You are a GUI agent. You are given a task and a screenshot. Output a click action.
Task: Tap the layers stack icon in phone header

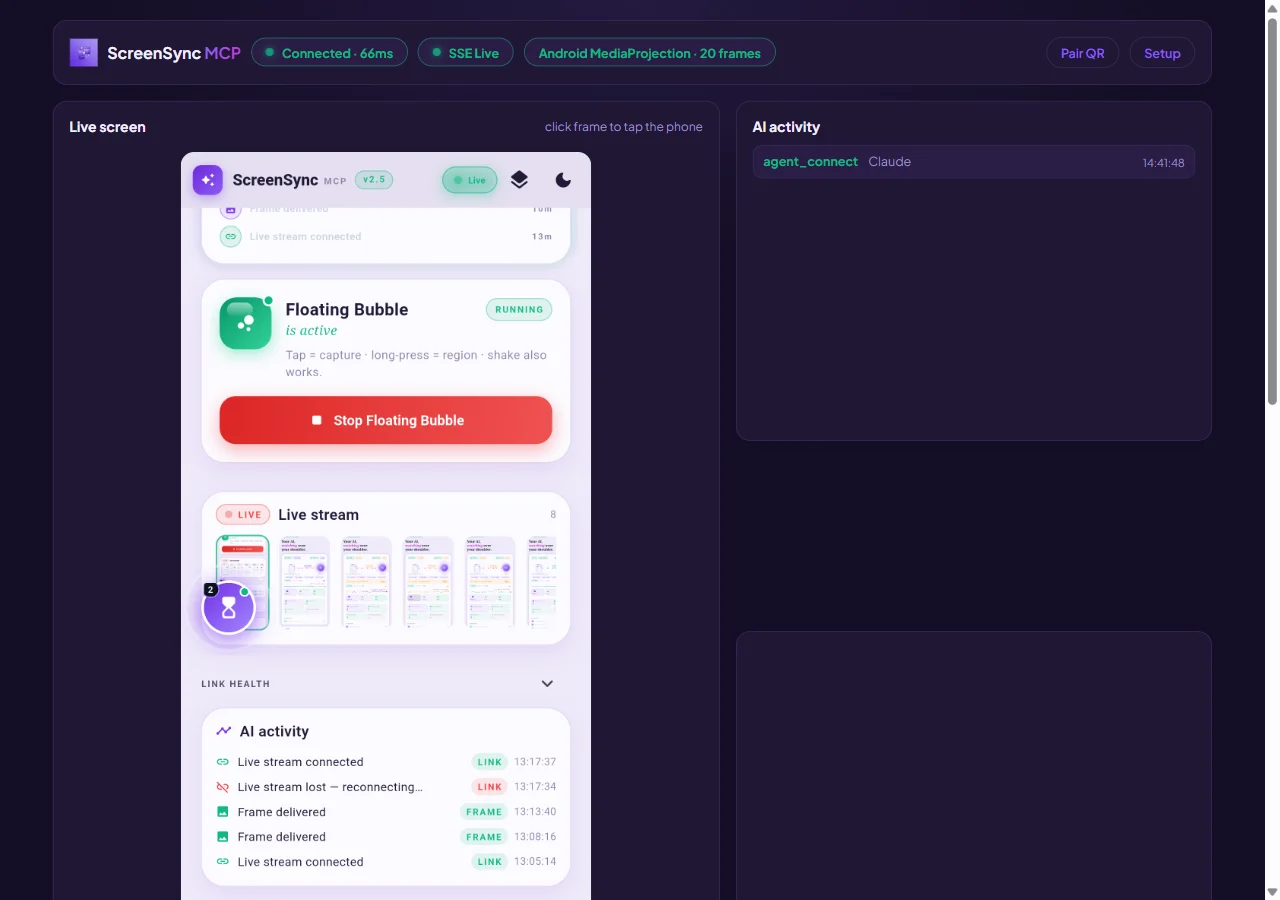click(519, 180)
